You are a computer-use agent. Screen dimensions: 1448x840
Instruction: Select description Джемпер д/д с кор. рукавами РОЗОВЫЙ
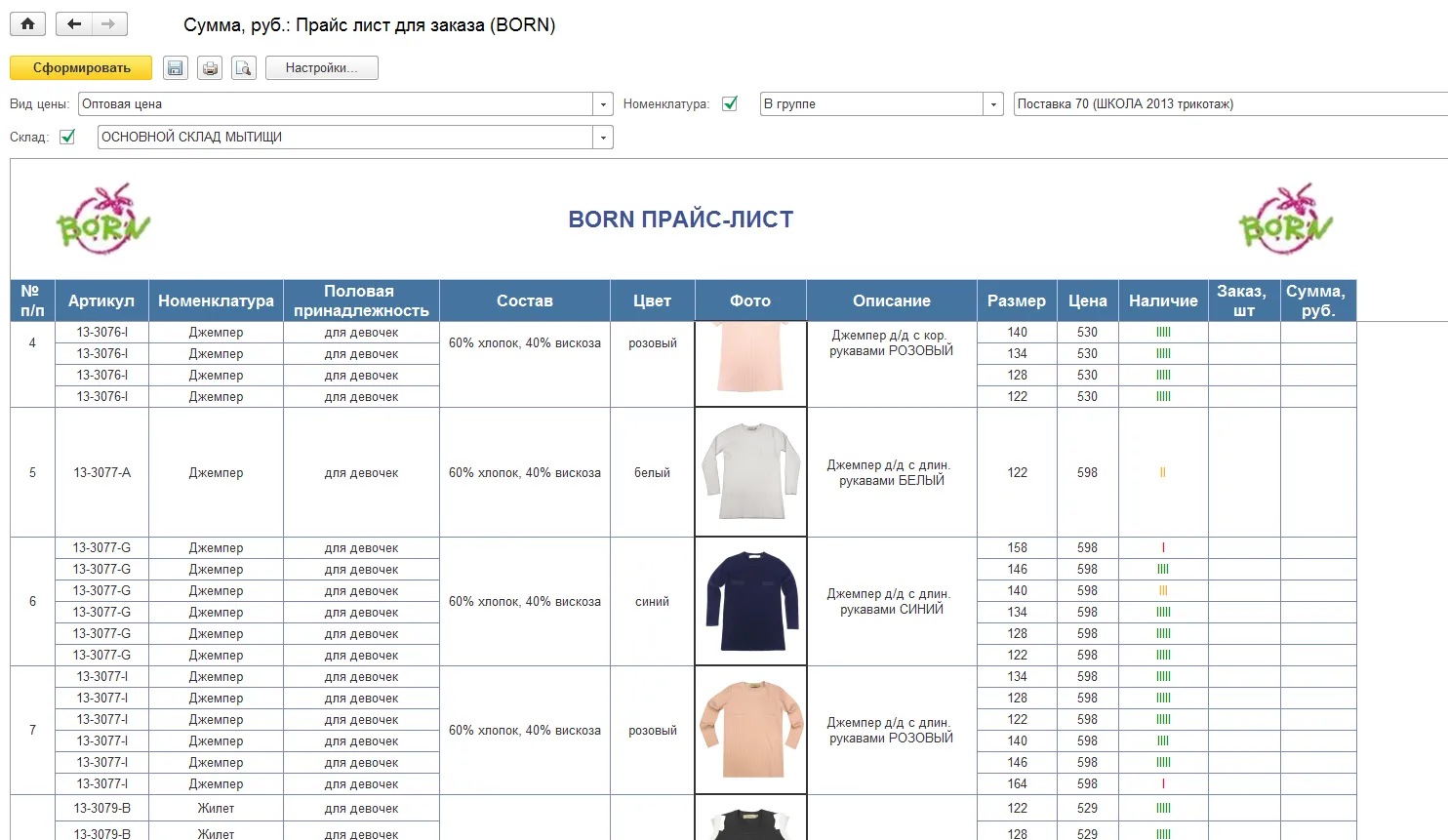tap(892, 364)
